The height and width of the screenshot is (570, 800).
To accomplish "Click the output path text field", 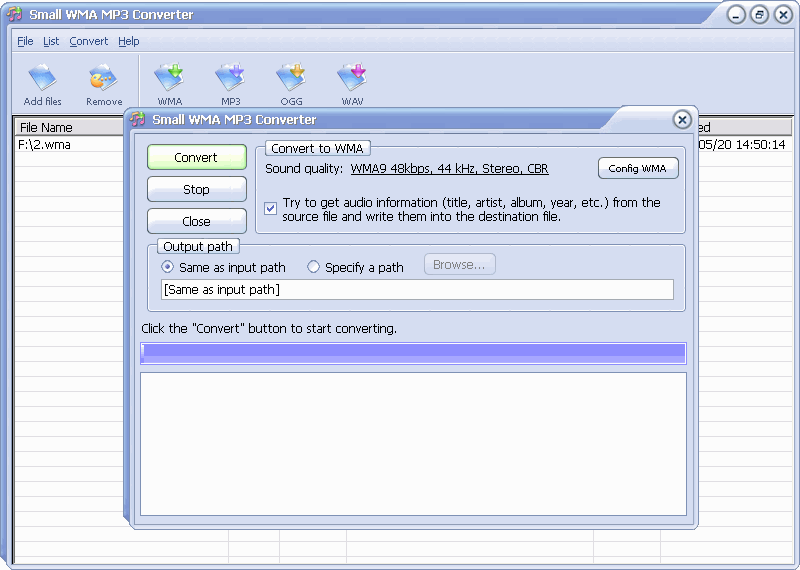I will 417,290.
